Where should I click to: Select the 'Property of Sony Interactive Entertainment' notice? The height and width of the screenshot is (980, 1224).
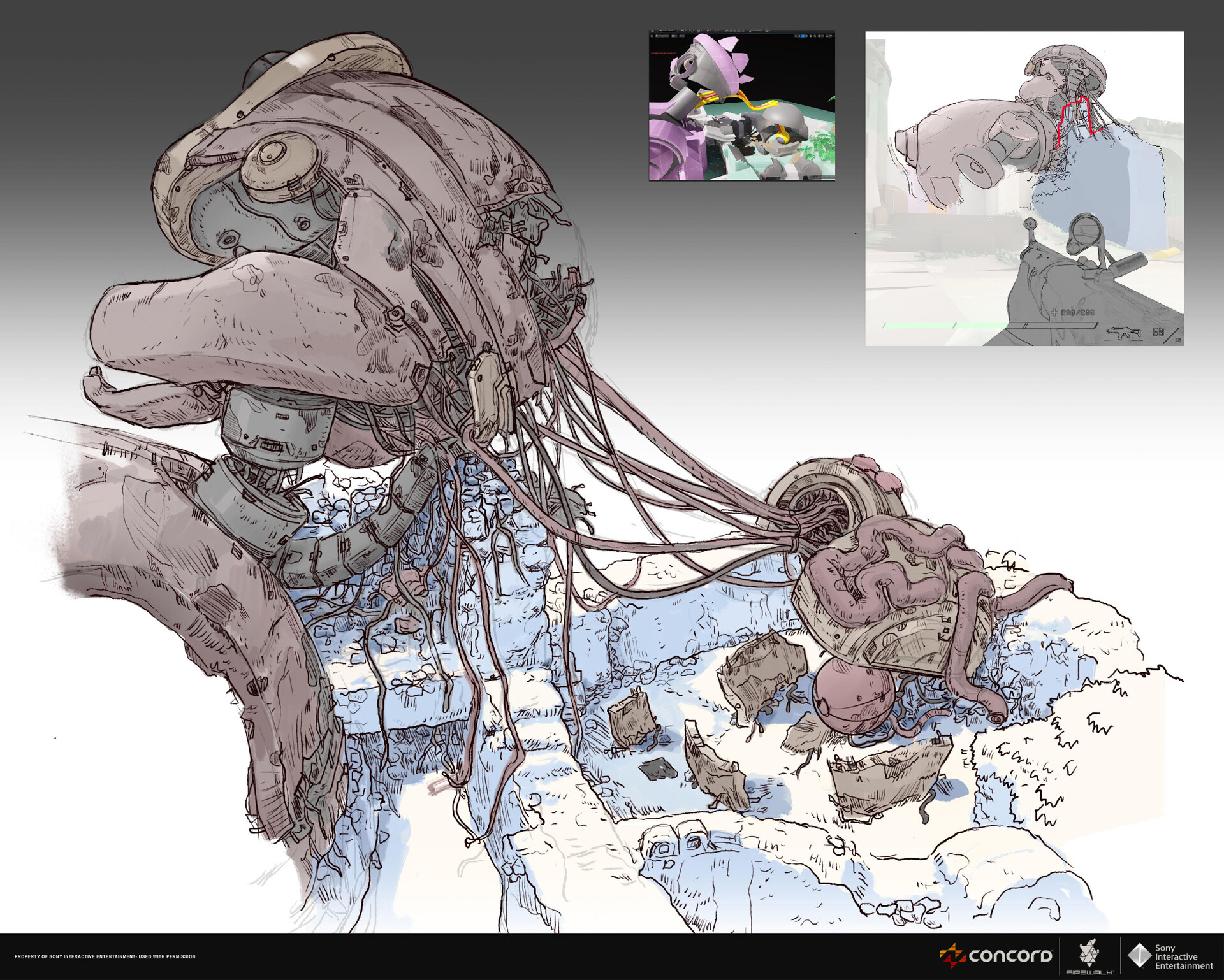pos(105,956)
